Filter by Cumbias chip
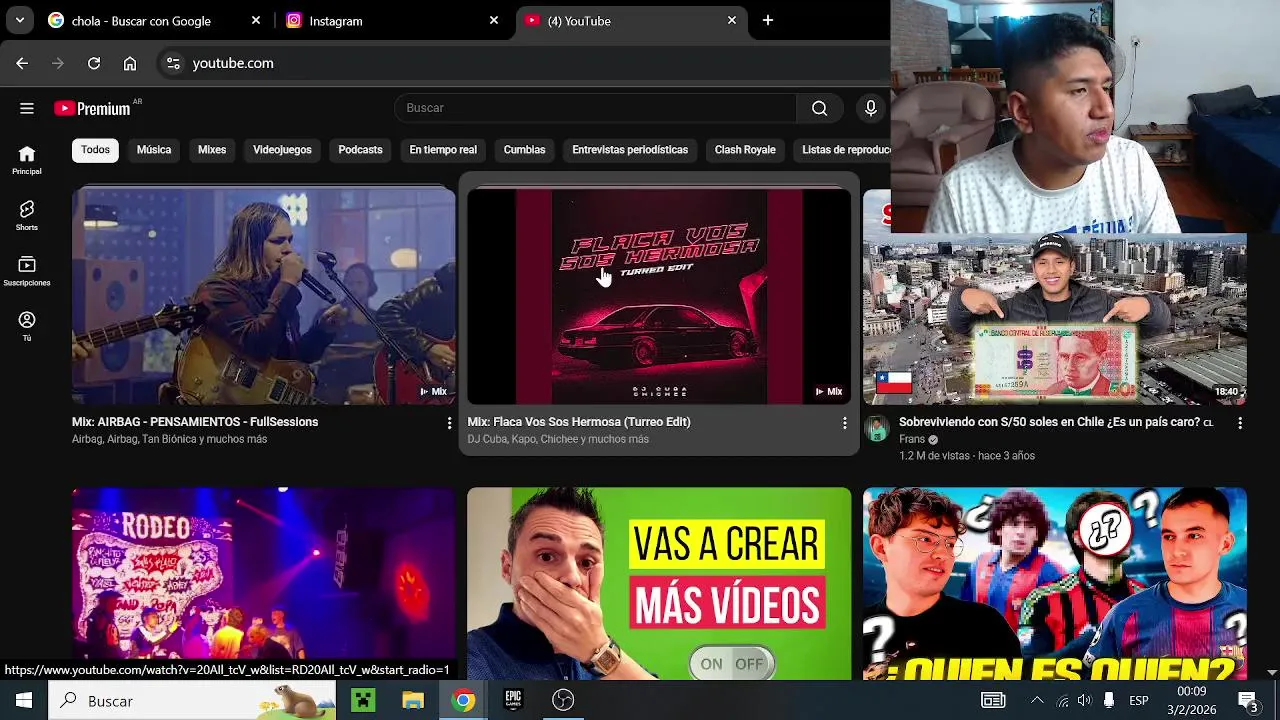This screenshot has width=1280, height=720. click(x=524, y=150)
